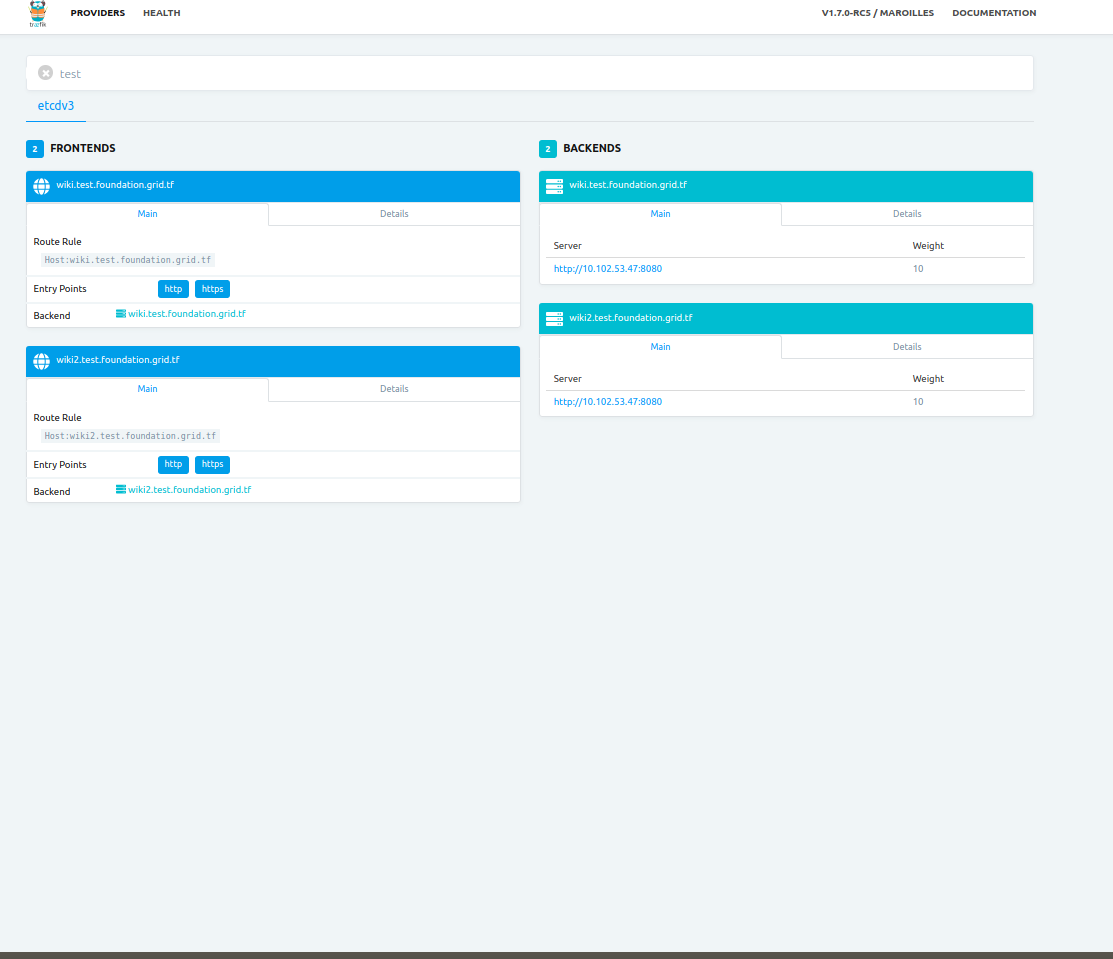Select the etcdv3 provider tab
Image resolution: width=1113 pixels, height=959 pixels.
(56, 106)
